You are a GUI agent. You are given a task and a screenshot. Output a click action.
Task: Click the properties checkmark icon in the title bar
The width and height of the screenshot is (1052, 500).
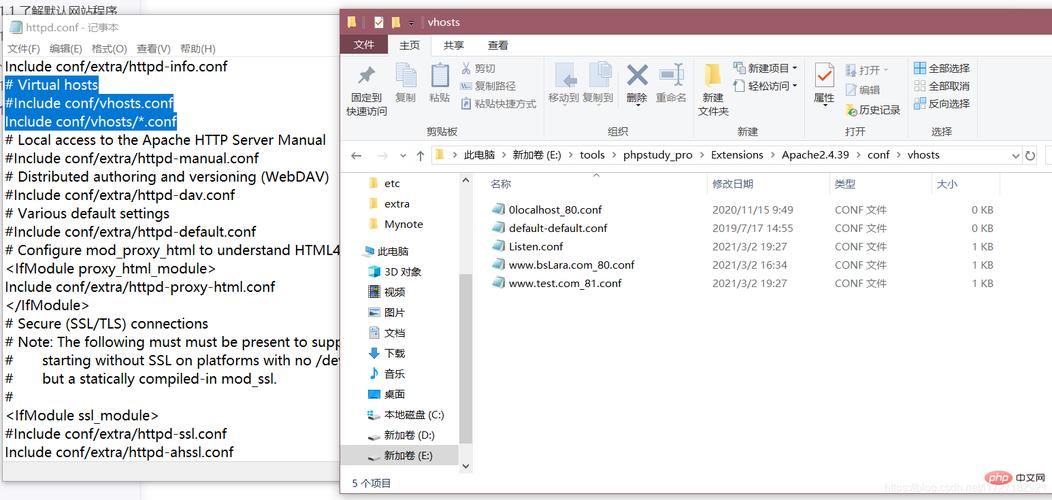coord(378,22)
